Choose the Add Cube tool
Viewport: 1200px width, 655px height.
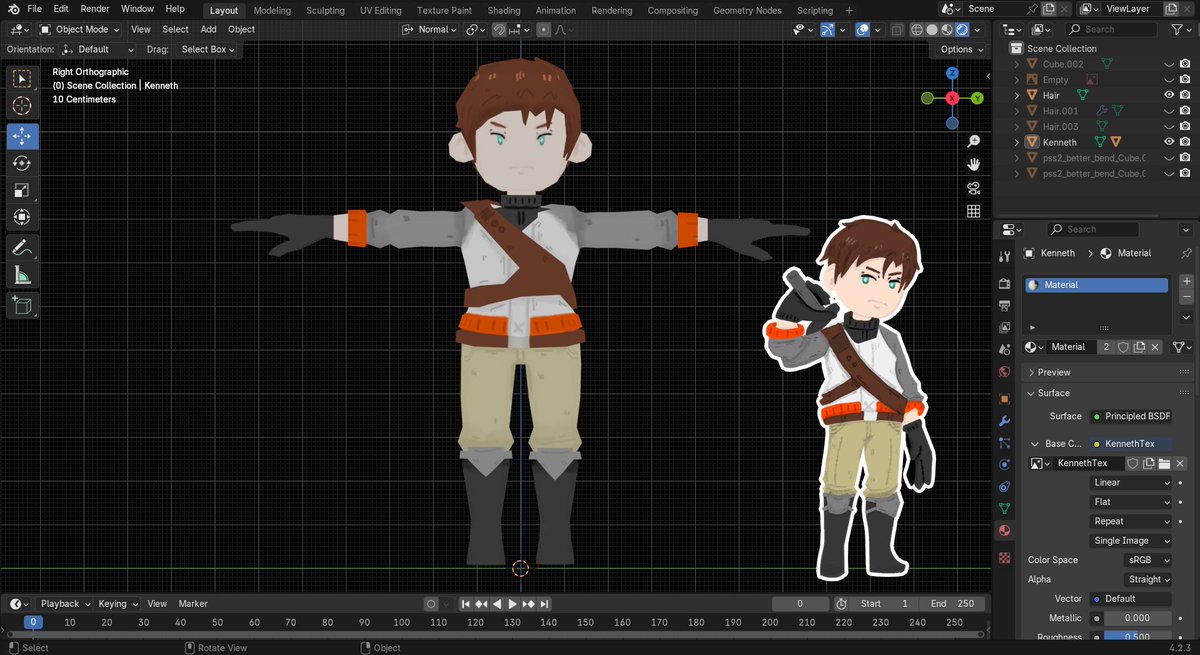[x=22, y=305]
